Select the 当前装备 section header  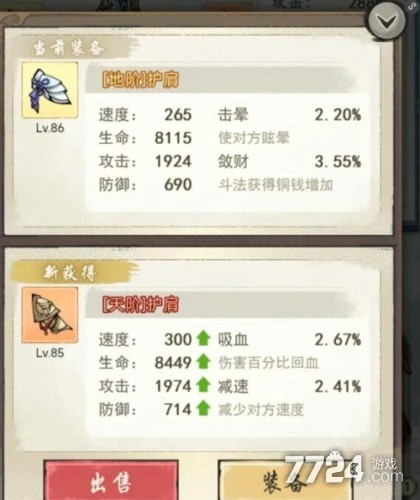(69, 49)
